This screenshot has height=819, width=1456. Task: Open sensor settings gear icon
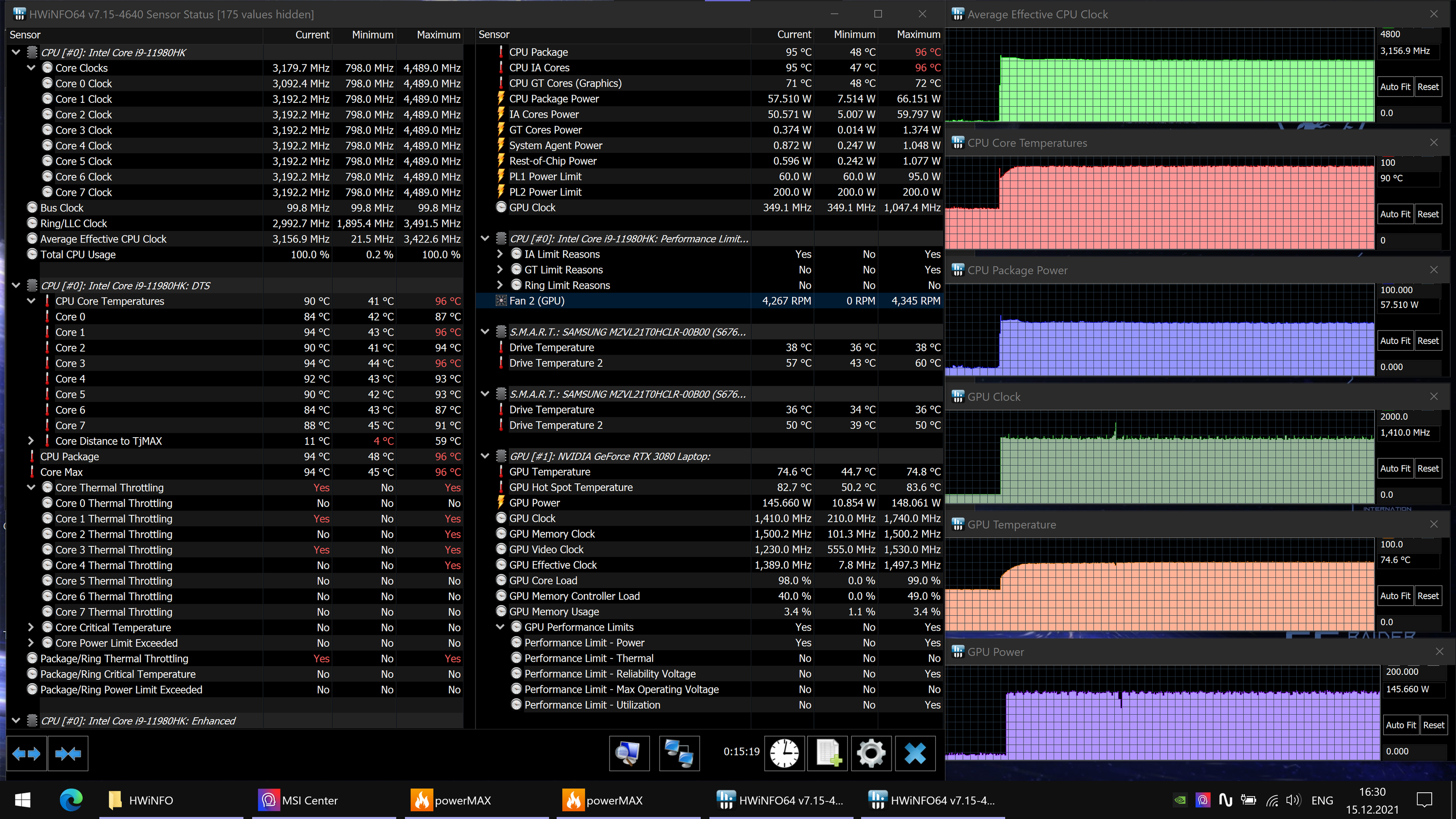tap(871, 753)
